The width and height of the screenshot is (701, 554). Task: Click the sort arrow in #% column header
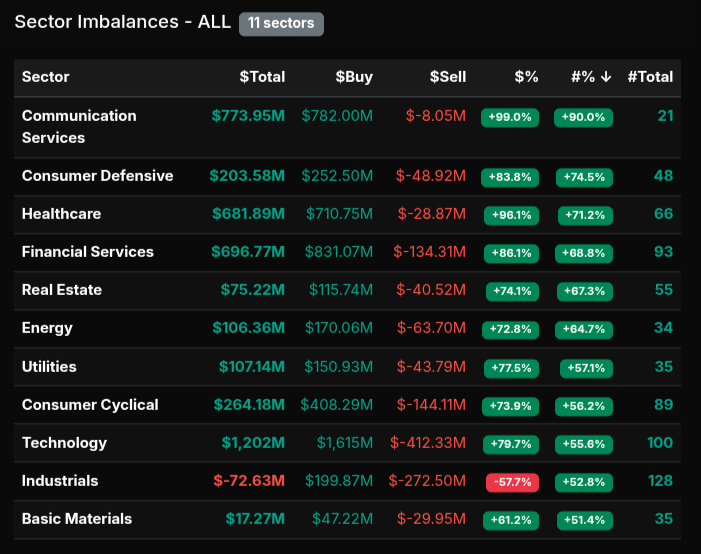point(606,77)
